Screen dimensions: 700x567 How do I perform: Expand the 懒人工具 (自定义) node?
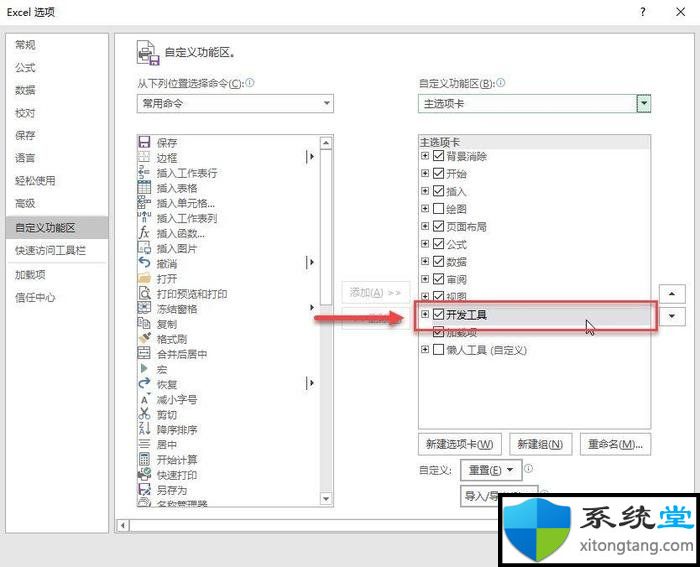[x=425, y=350]
